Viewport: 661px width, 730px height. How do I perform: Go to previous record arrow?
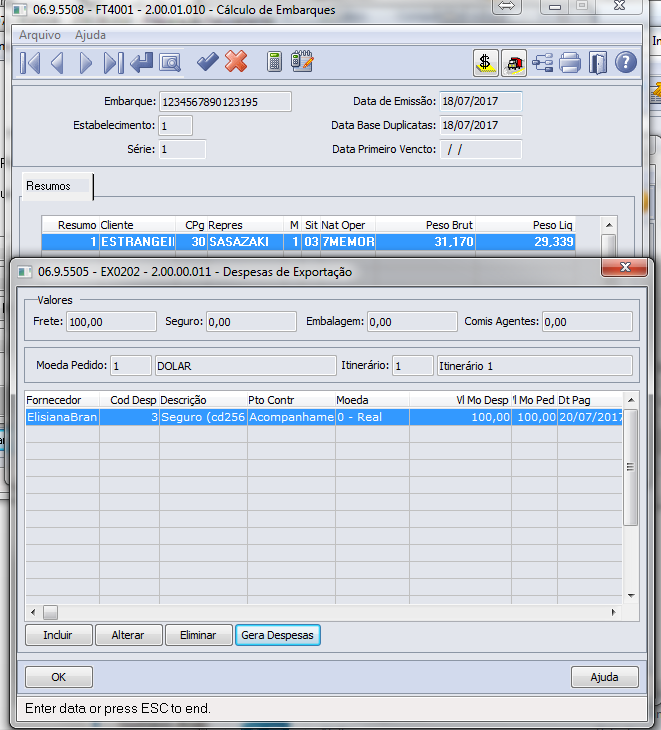[x=57, y=62]
